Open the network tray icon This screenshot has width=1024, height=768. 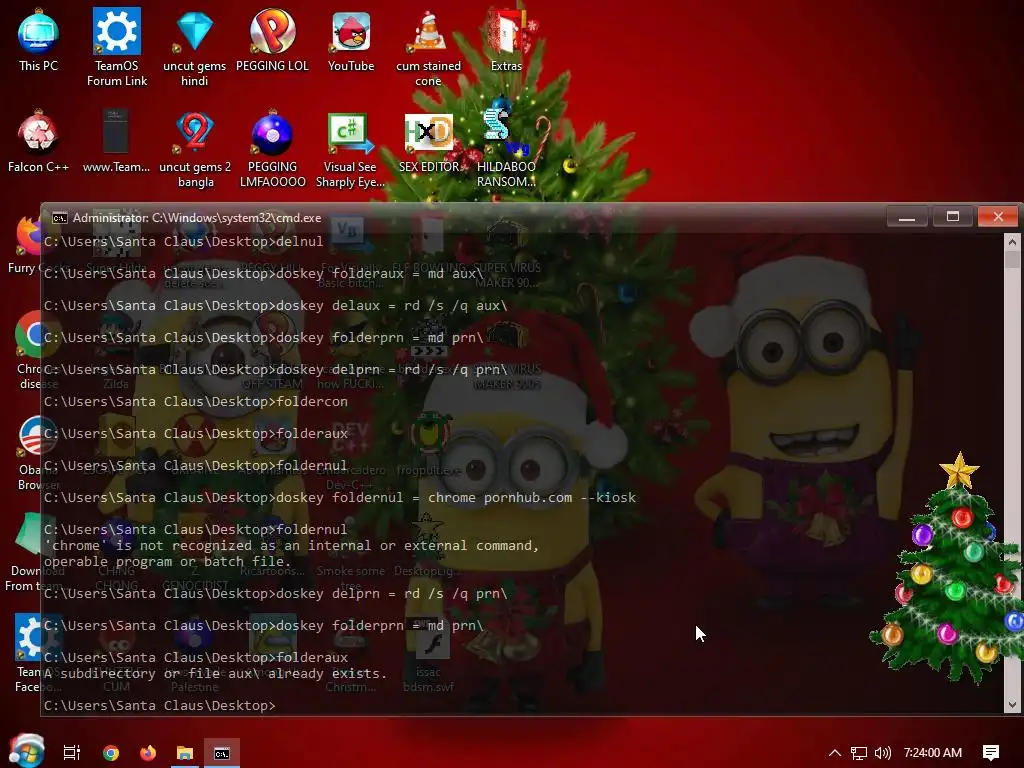tap(859, 753)
